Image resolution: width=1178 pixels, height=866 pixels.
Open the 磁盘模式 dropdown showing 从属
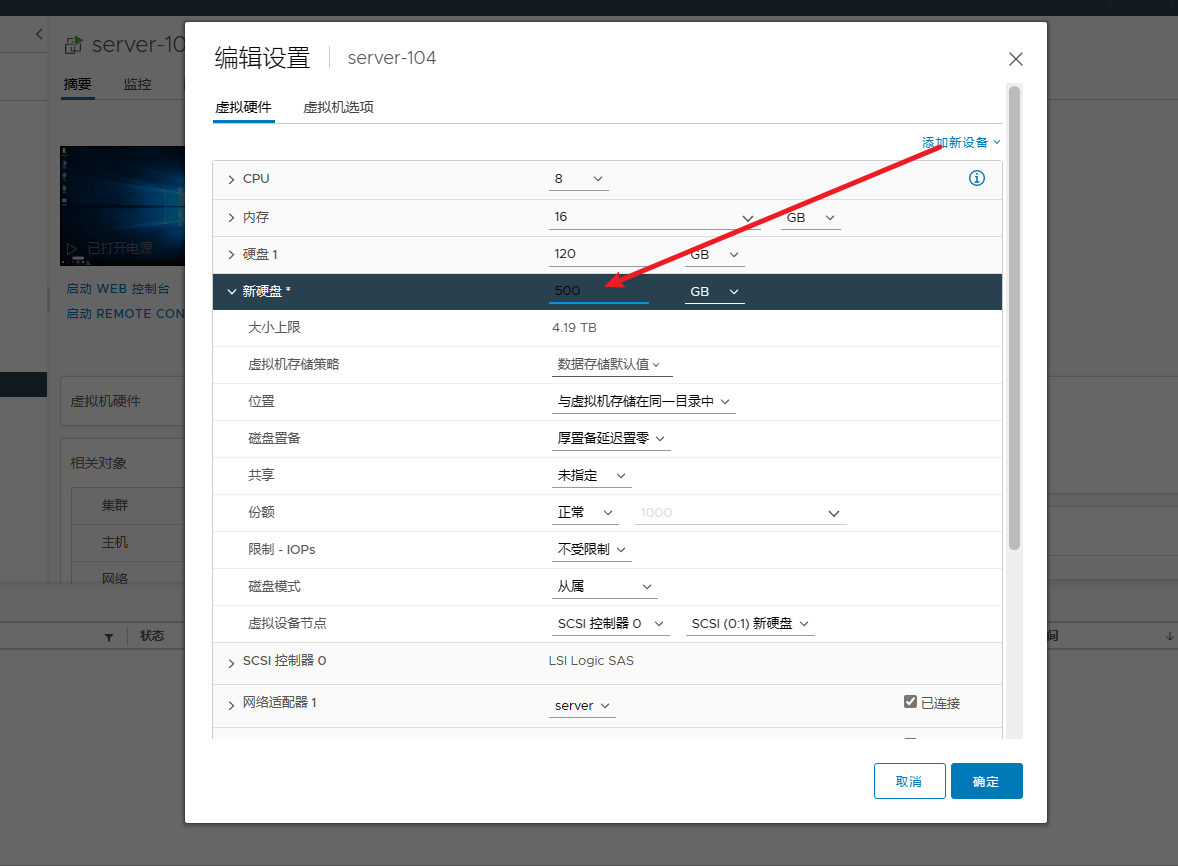[x=604, y=587]
